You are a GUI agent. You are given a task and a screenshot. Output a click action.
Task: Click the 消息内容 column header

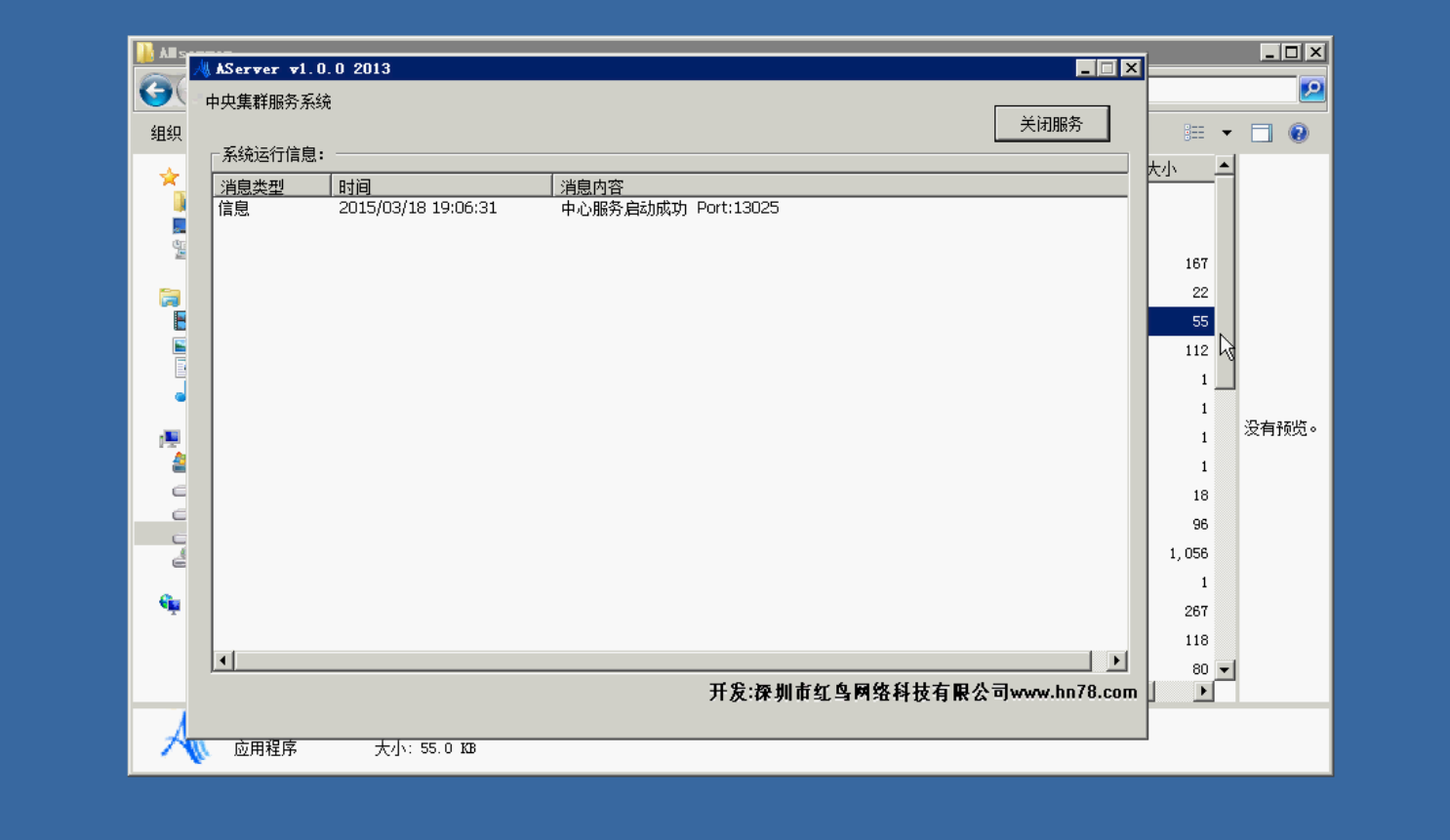point(839,186)
